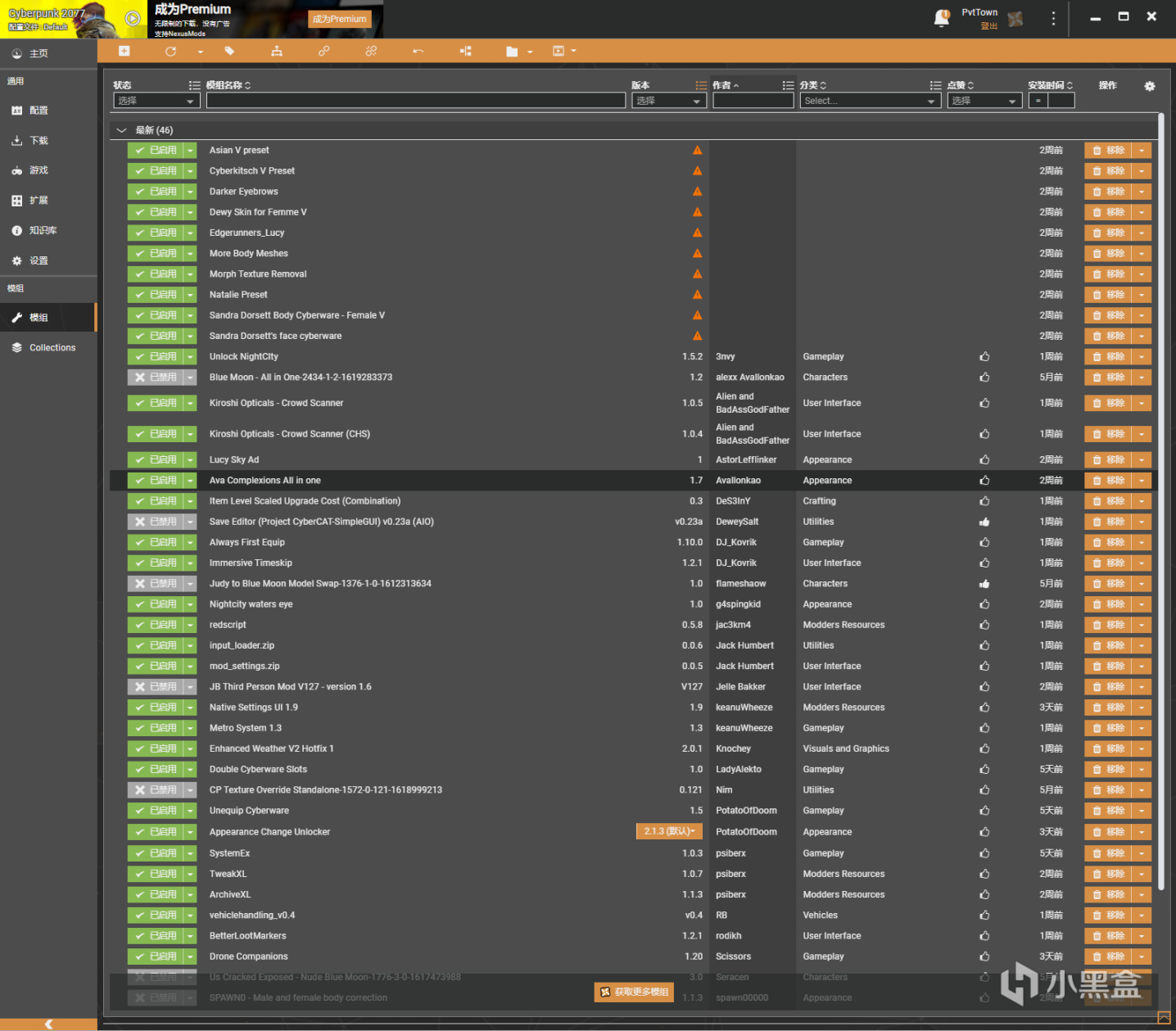Collapse the 最新 (46) group
The image size is (1176, 1031).
(x=122, y=130)
